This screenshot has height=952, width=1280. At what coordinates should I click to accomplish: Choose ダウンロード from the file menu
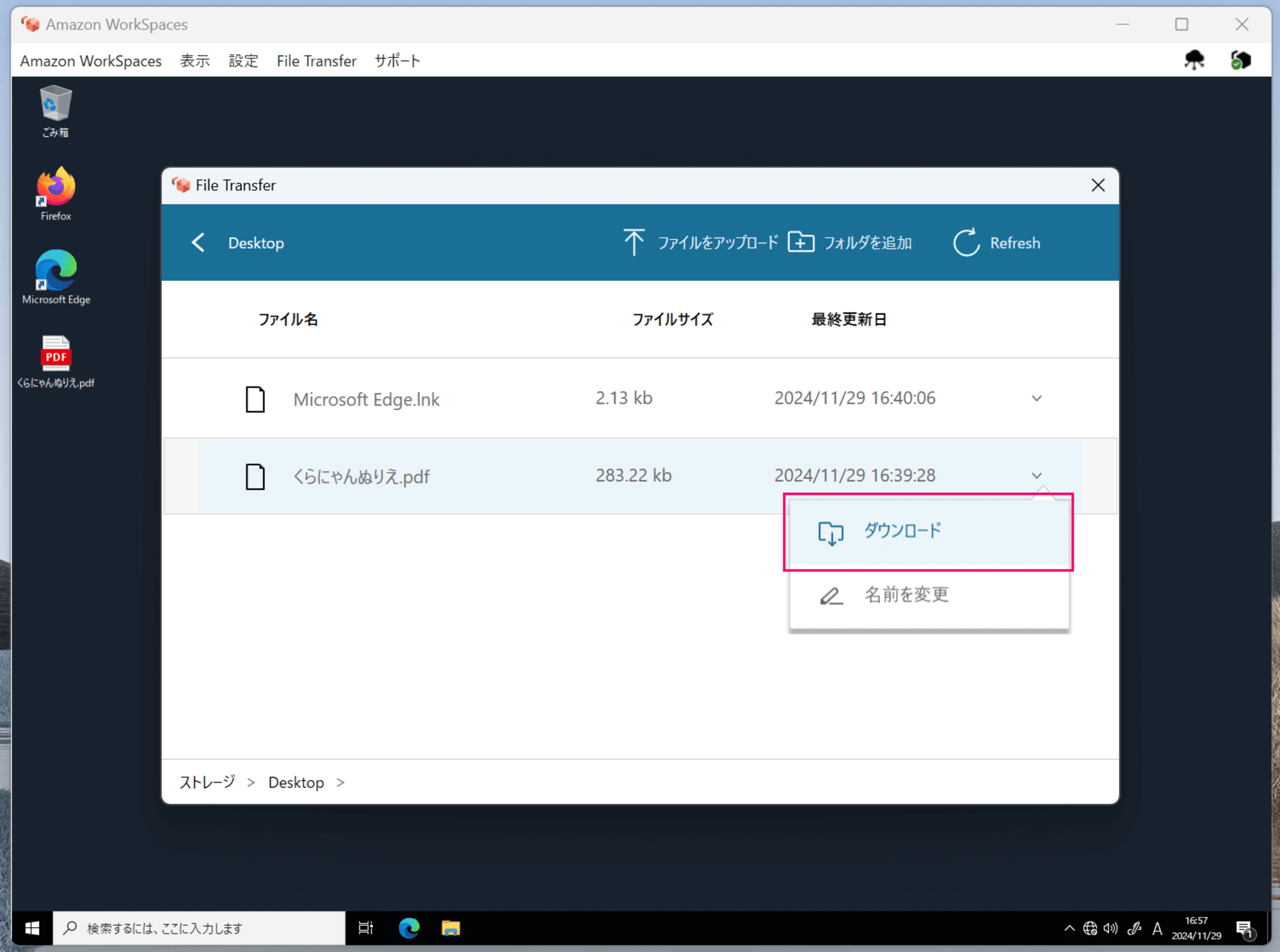[929, 532]
